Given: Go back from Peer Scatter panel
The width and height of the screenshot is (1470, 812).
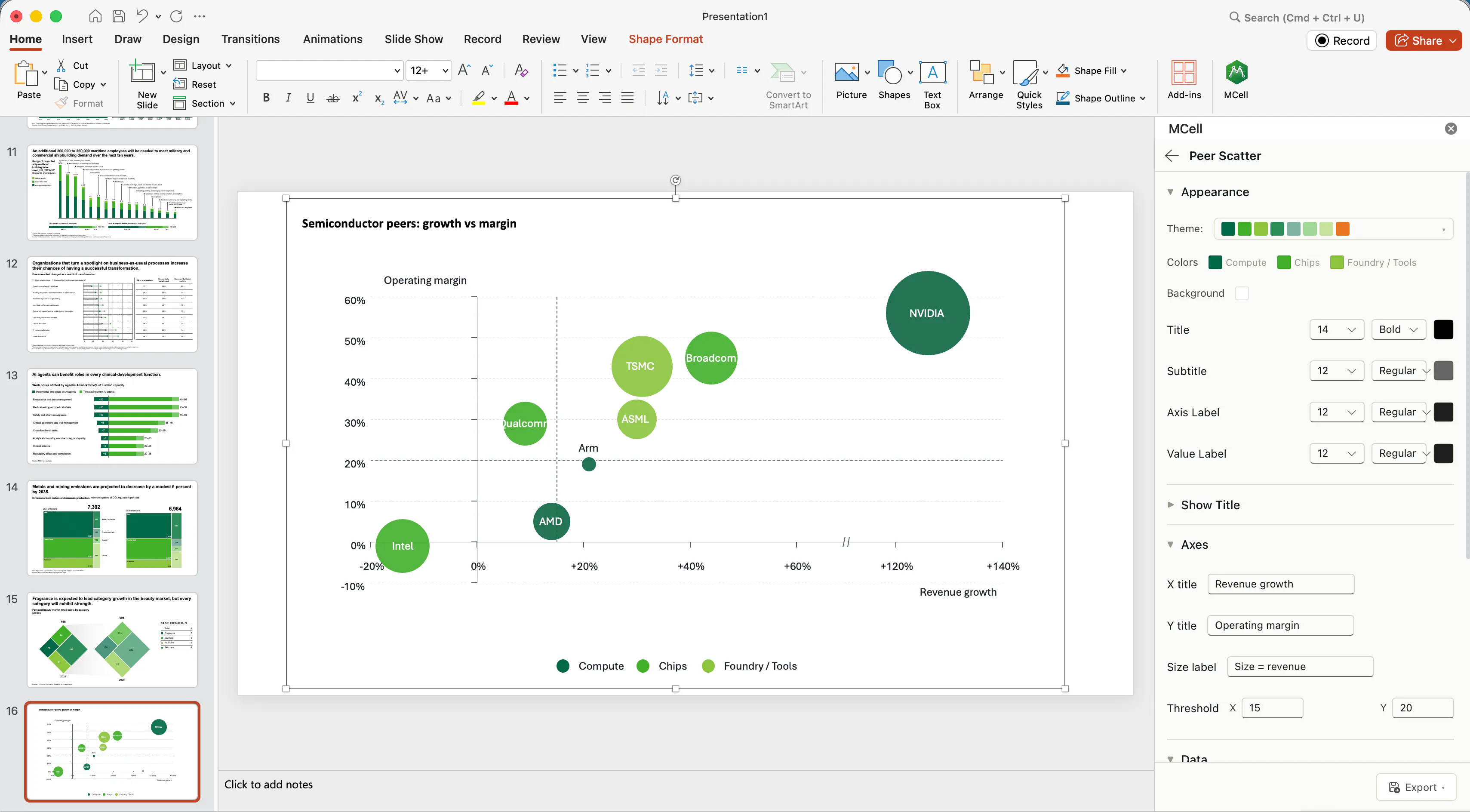Looking at the screenshot, I should coord(1172,156).
